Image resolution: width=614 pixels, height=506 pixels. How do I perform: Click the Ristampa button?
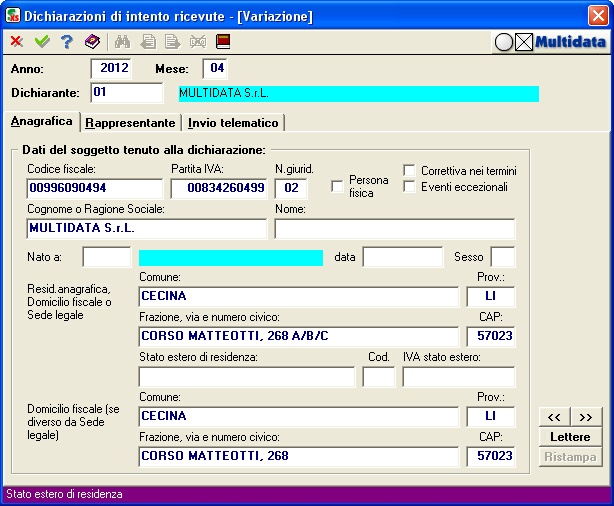click(570, 457)
